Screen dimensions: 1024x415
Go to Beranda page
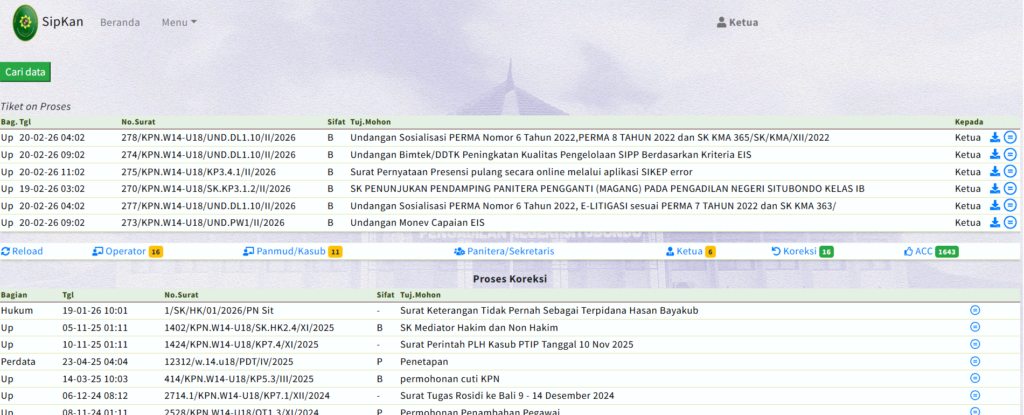(x=120, y=22)
